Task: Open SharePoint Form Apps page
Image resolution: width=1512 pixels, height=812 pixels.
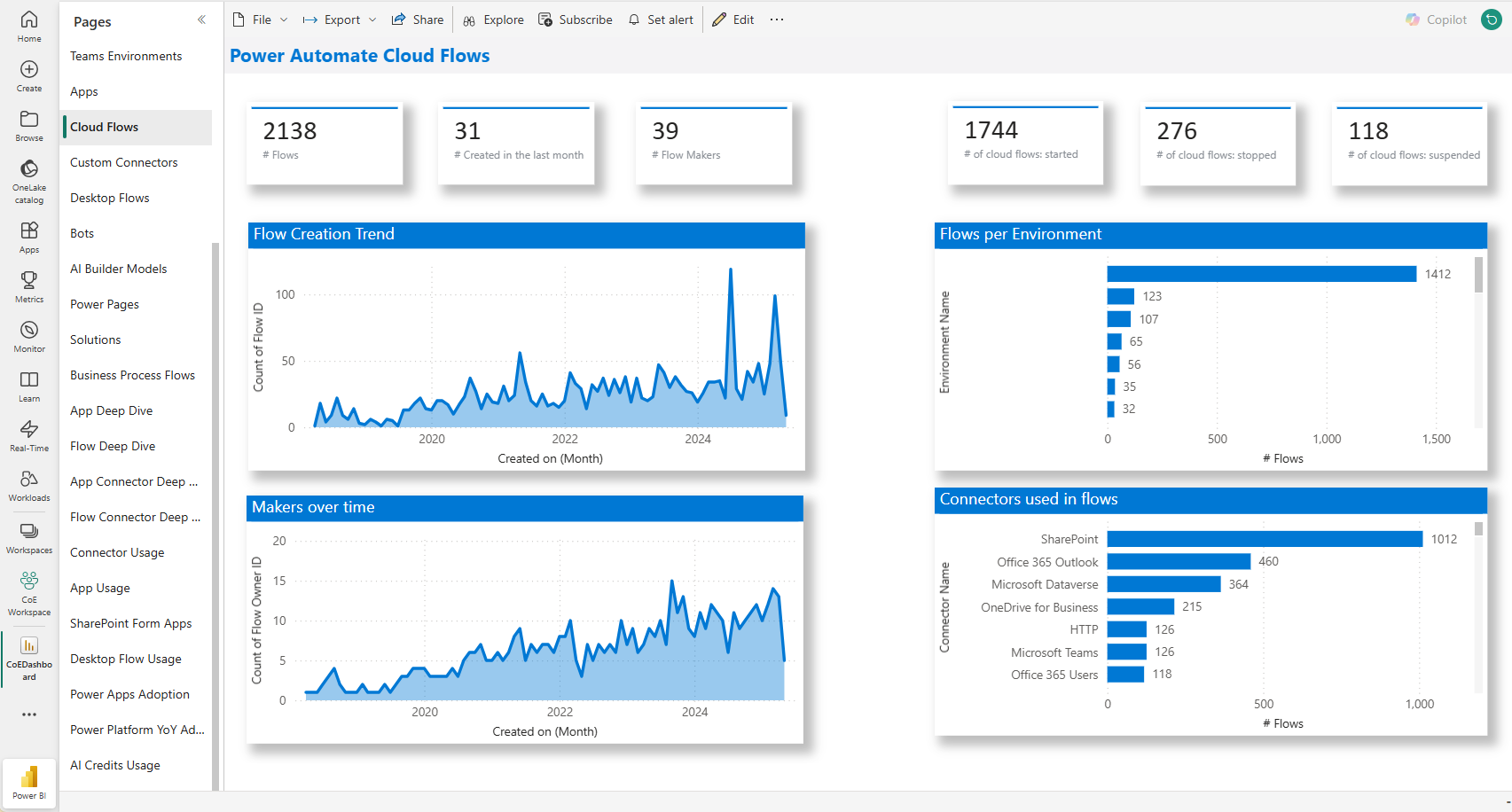Action: coord(136,623)
